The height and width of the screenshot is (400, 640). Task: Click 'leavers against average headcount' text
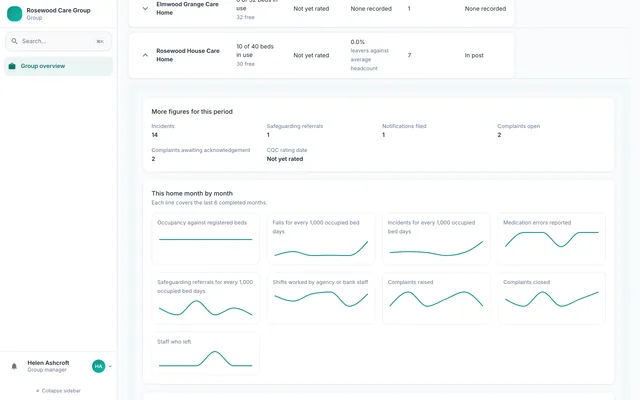[369, 60]
